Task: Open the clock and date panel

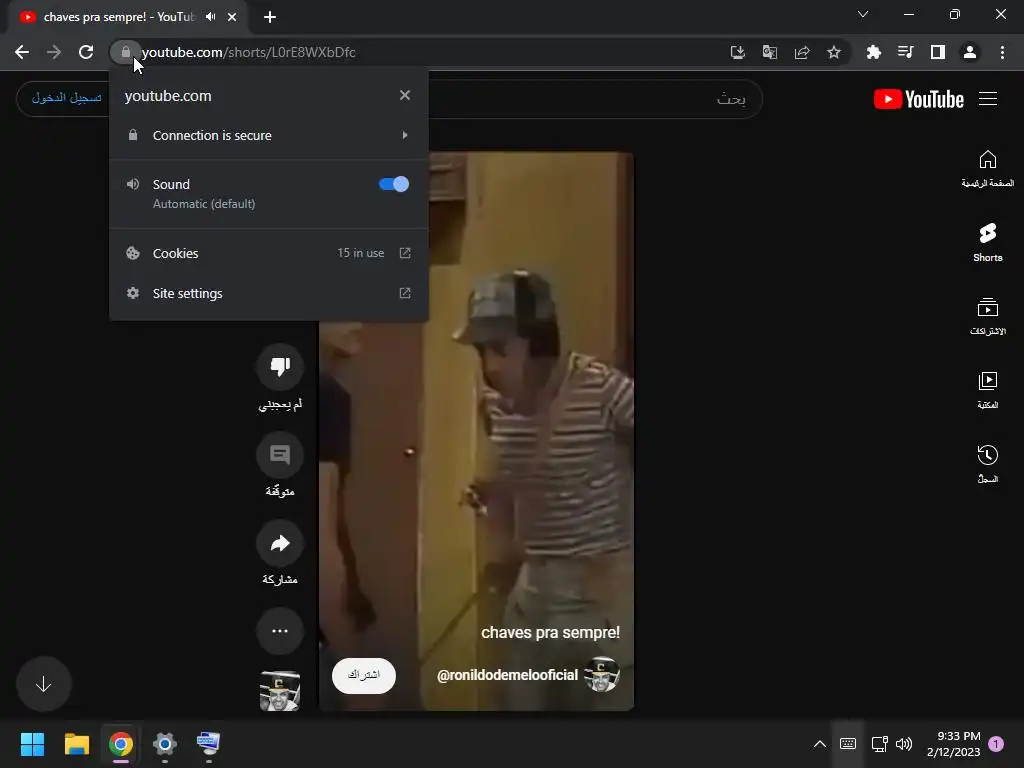Action: pyautogui.click(x=953, y=744)
